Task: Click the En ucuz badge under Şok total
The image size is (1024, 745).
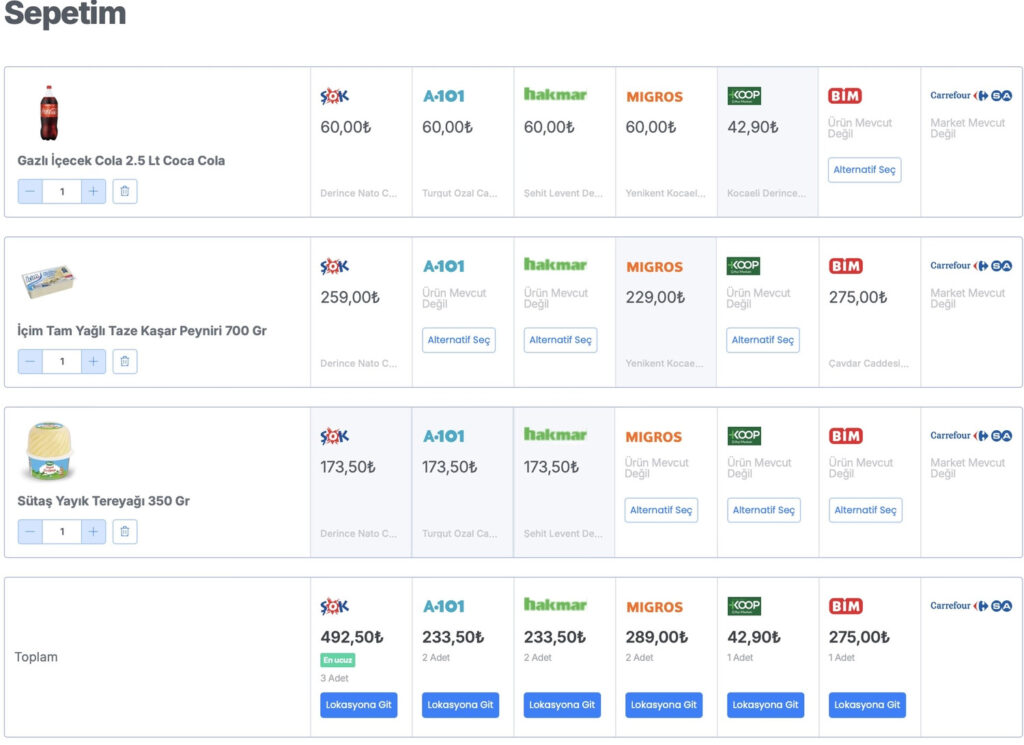Action: coord(338,660)
